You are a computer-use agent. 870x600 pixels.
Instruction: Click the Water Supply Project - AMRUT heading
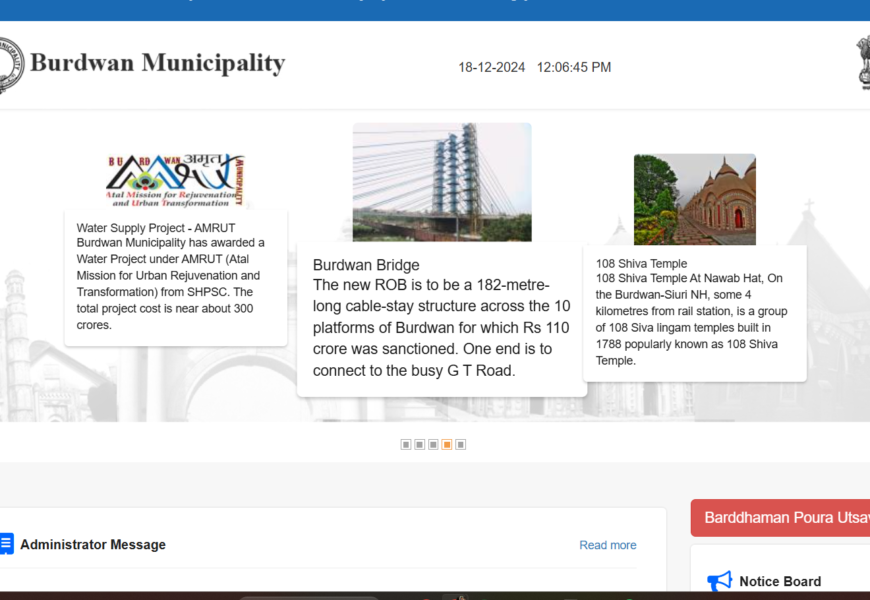click(x=155, y=228)
